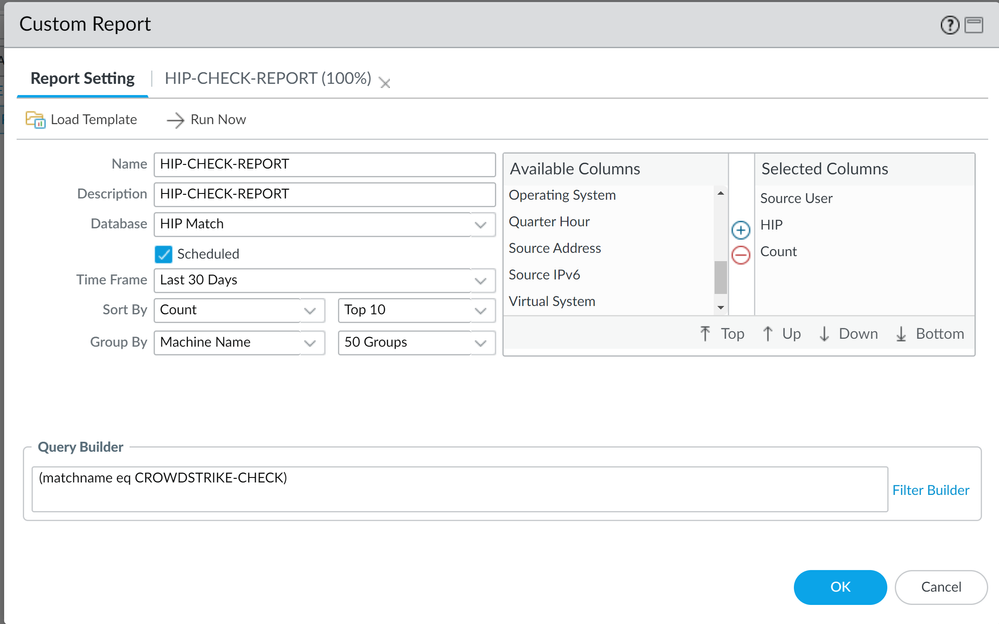The height and width of the screenshot is (624, 999).
Task: Click the help question mark icon
Action: [950, 26]
